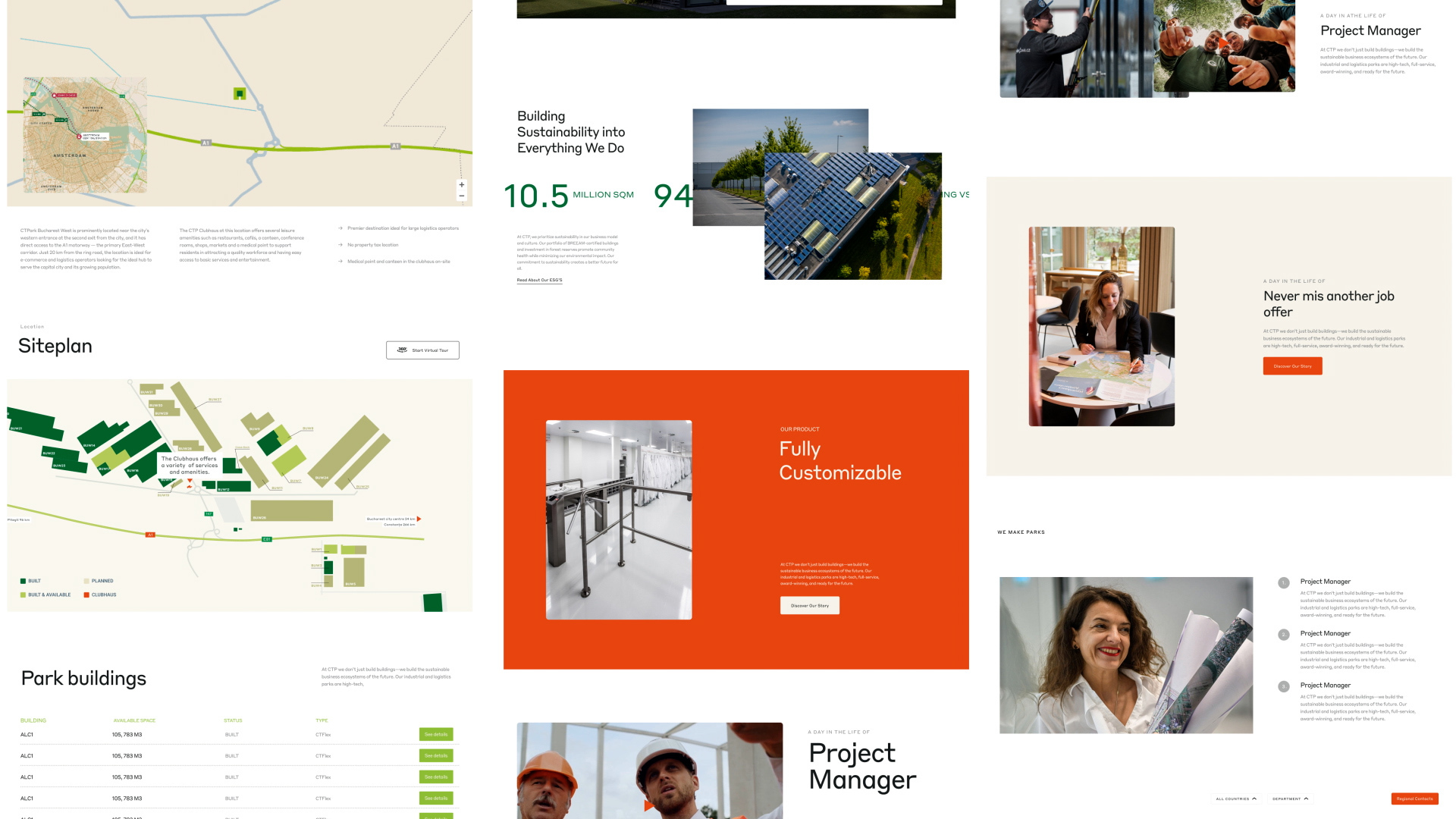Open the solar panel rooftop image
1456x819 pixels.
coord(853,216)
